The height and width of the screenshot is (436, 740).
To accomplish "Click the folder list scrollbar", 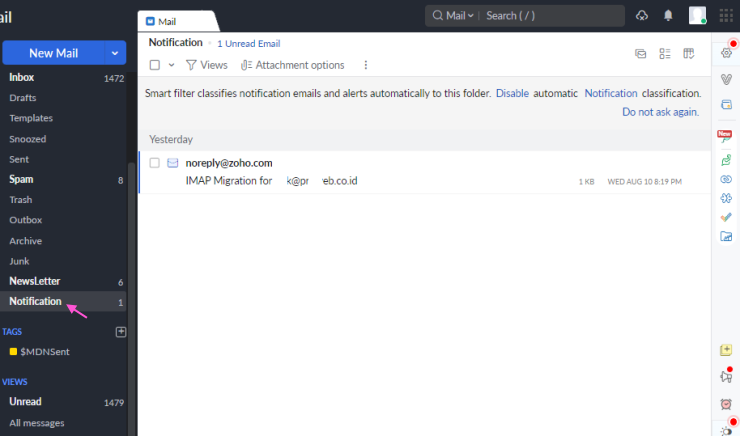I will 132,297.
